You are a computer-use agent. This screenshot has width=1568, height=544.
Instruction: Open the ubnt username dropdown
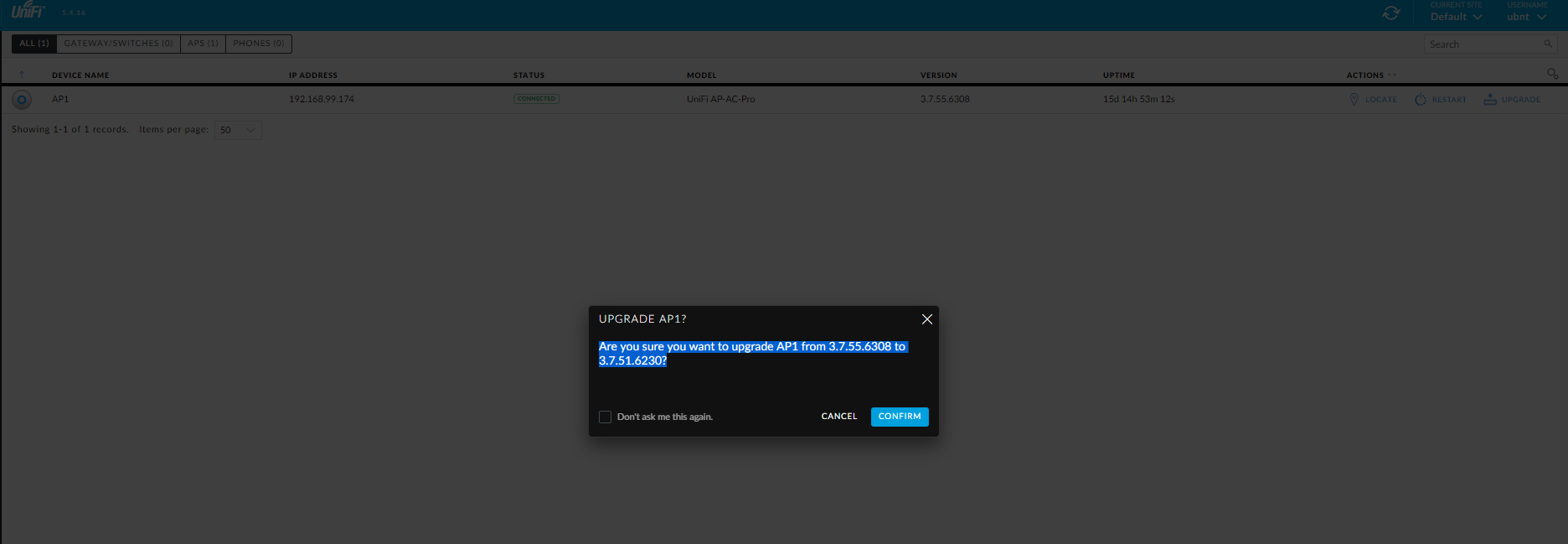(x=1526, y=17)
